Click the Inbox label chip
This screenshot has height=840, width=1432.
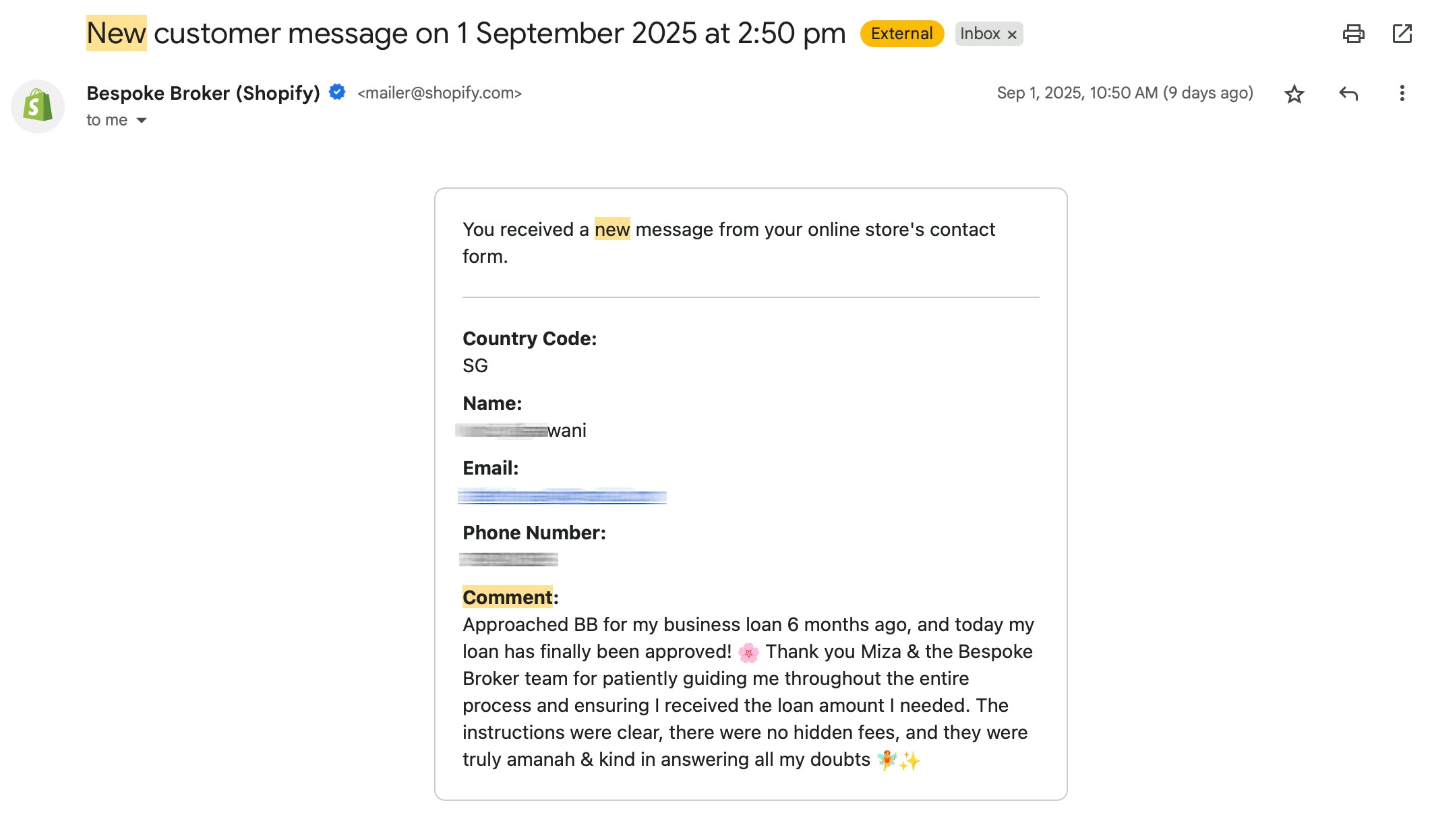point(980,34)
